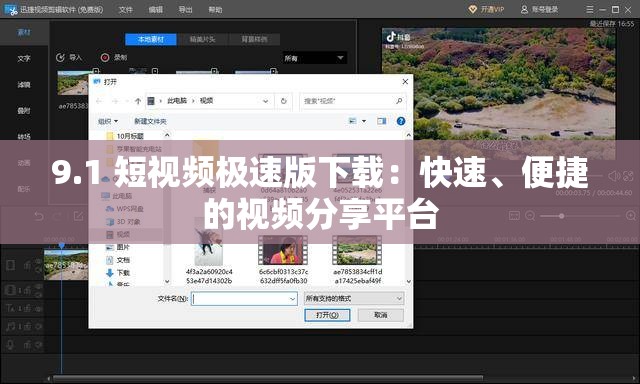The image size is (640, 384).
Task: Select video file 6c6cbf0313c37c thumbnail
Action: coord(283,250)
